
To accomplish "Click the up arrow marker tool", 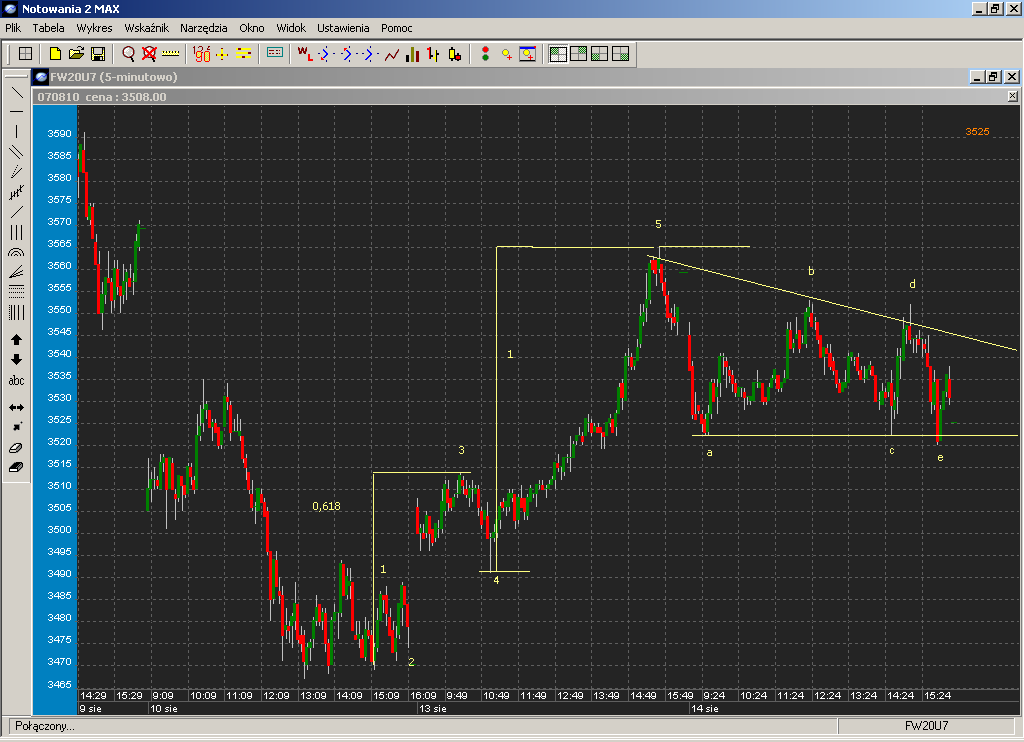I will tap(16, 340).
